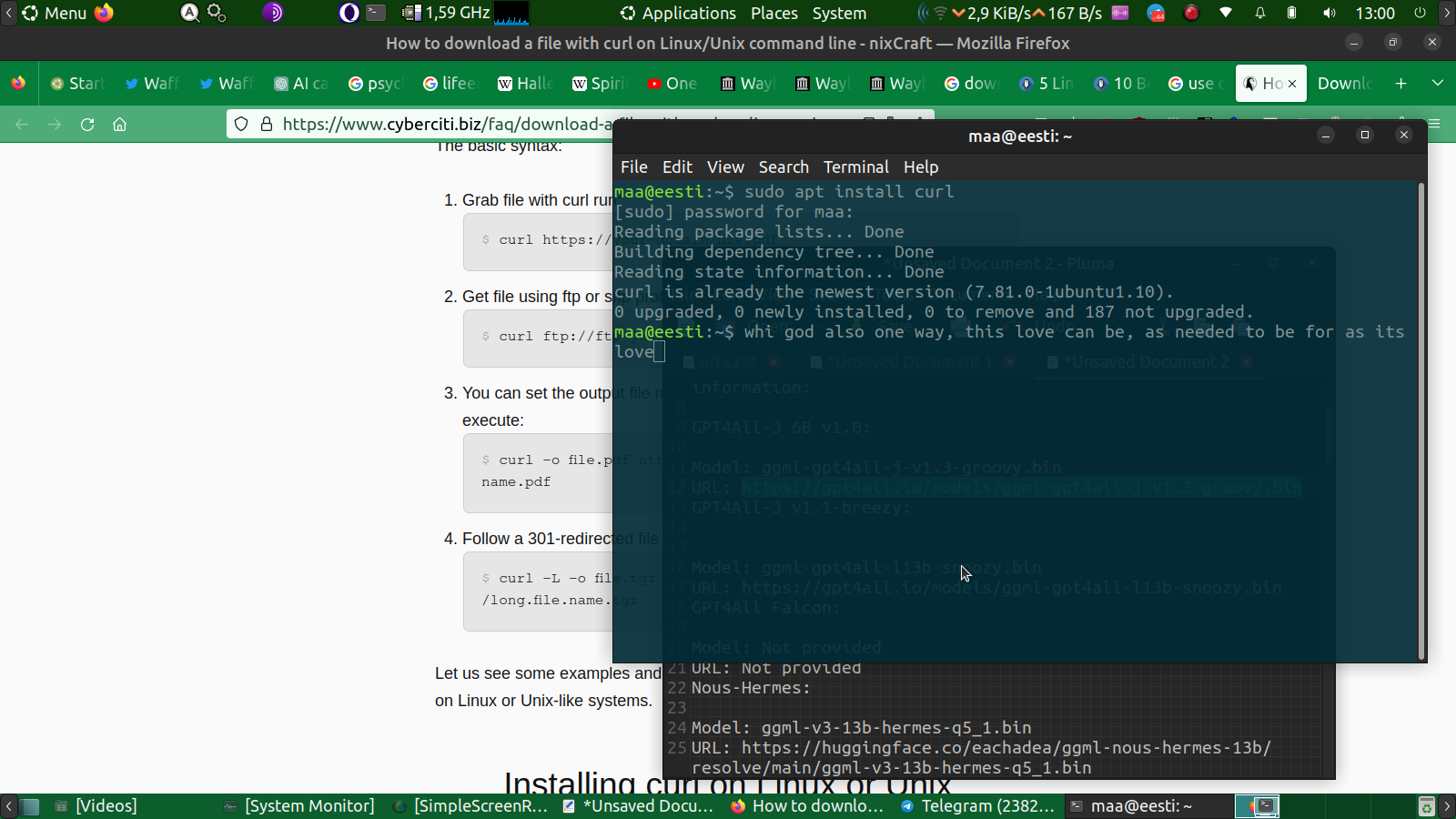Click the 13:00 clock in the panel
1456x819 pixels.
coord(1375,13)
